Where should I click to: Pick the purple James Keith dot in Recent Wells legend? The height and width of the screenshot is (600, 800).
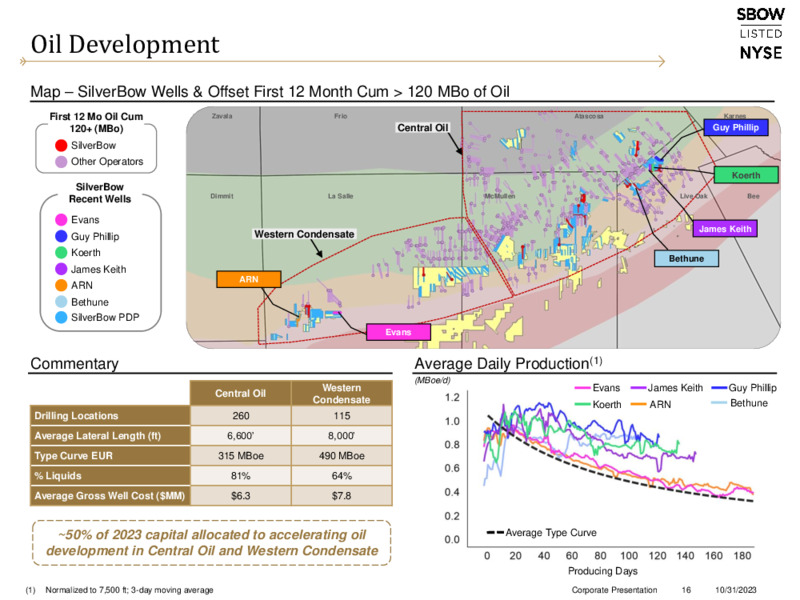61,269
